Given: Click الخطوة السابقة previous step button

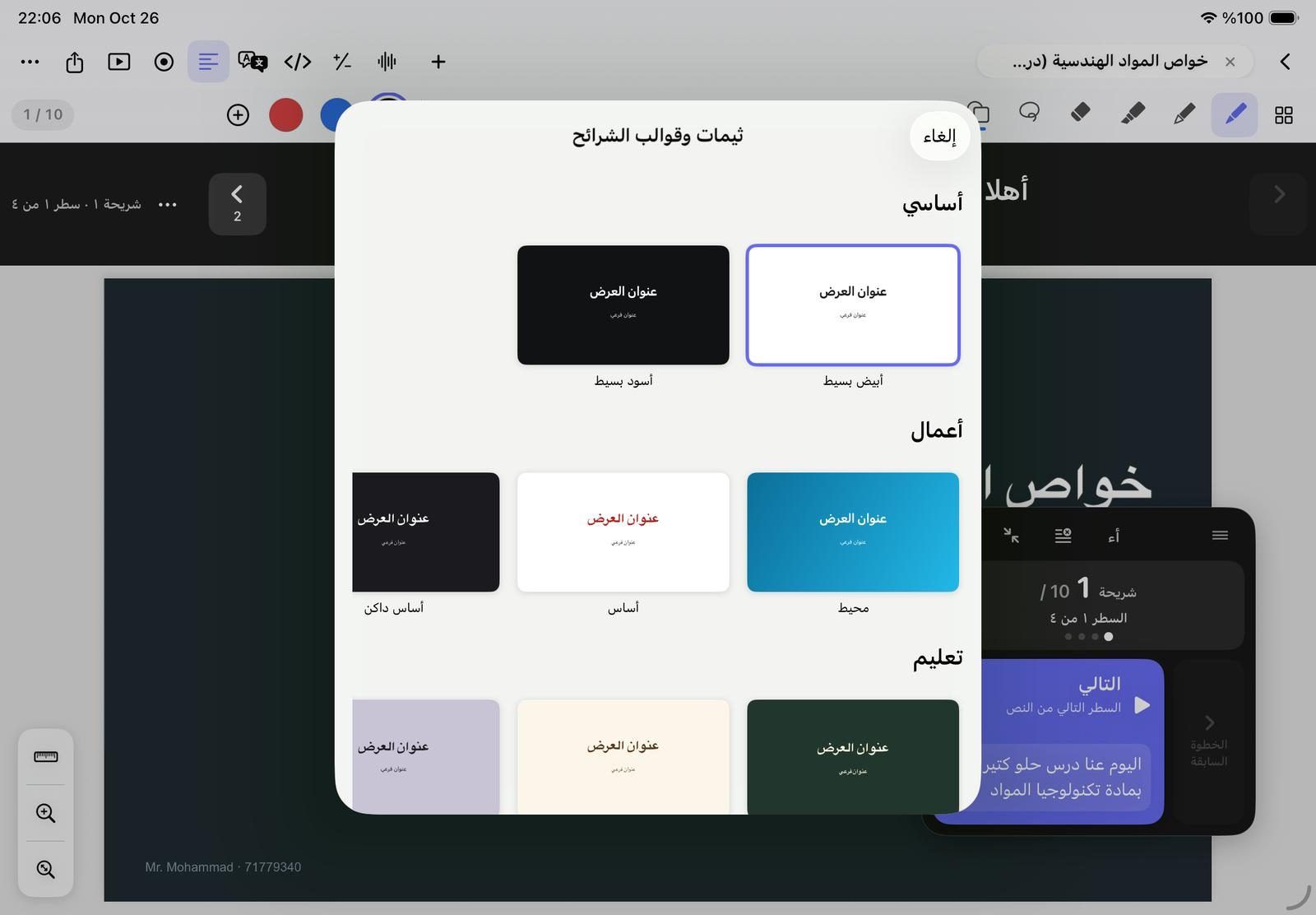Looking at the screenshot, I should pyautogui.click(x=1208, y=741).
